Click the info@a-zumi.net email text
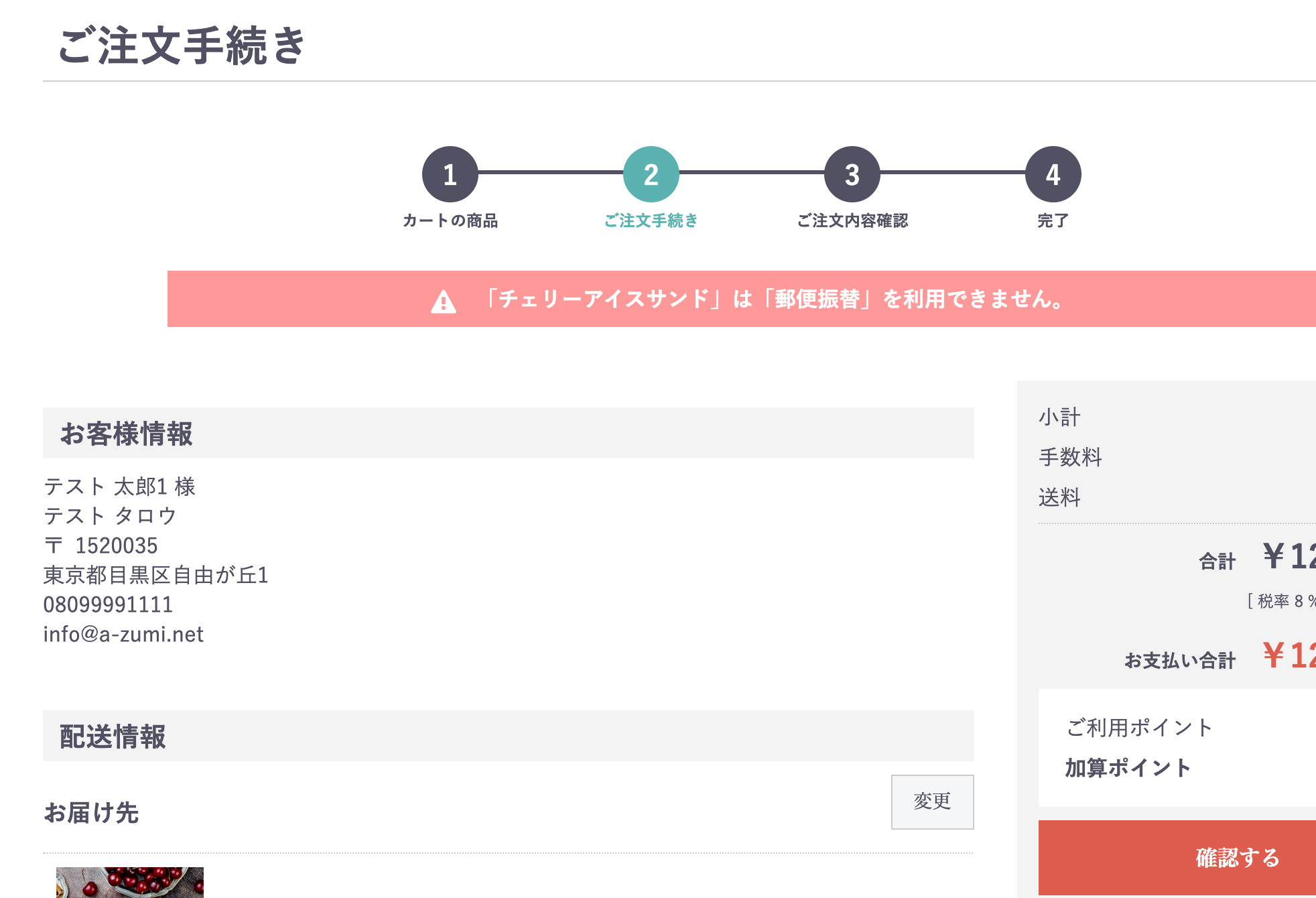 click(x=123, y=634)
